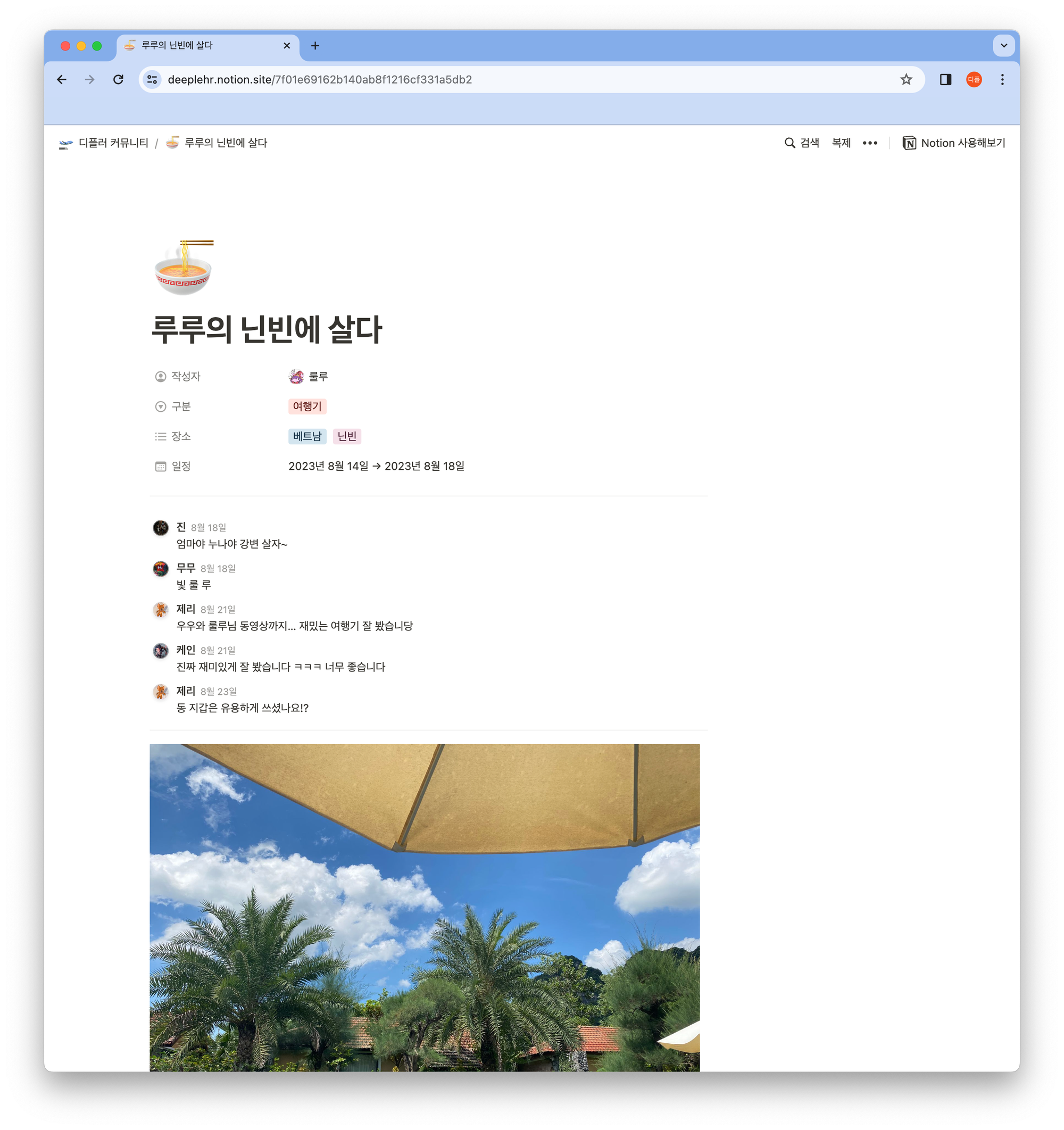Image resolution: width=1064 pixels, height=1130 pixels.
Task: Click the more options (•••) icon
Action: click(869, 143)
